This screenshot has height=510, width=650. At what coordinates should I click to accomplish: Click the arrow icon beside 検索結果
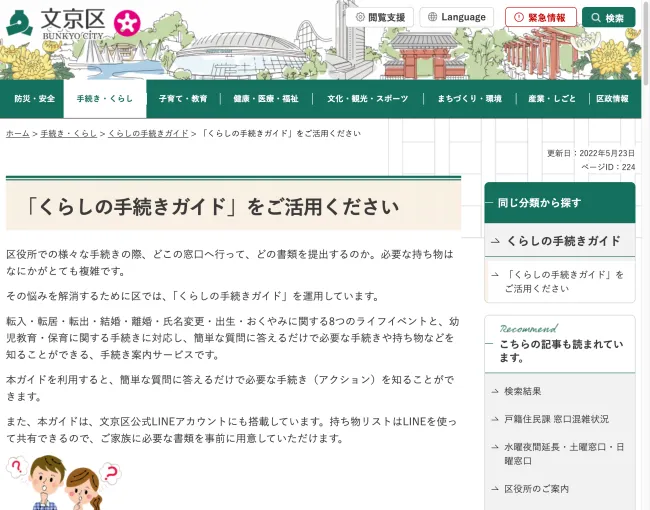pos(495,391)
